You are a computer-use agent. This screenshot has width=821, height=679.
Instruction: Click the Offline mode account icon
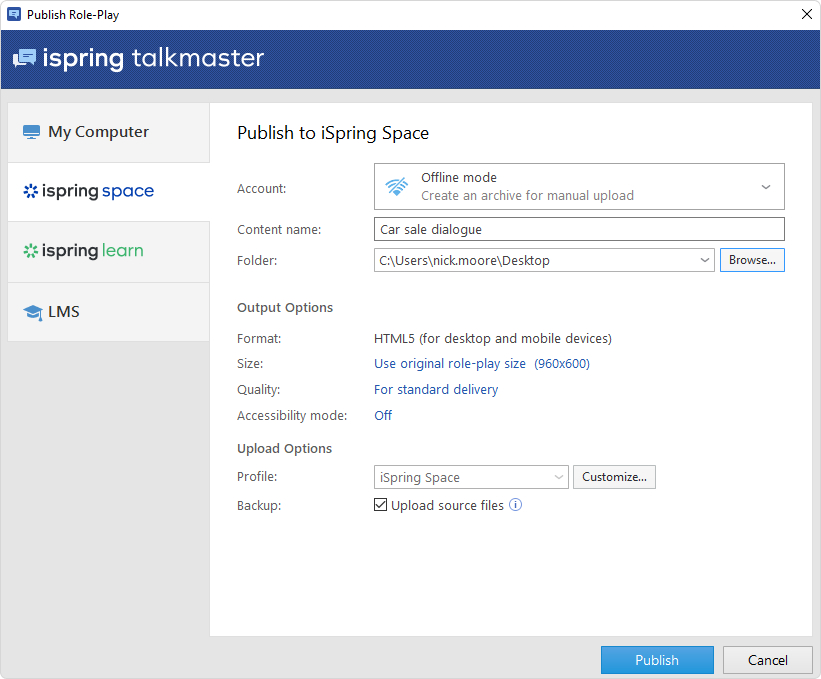coord(396,186)
